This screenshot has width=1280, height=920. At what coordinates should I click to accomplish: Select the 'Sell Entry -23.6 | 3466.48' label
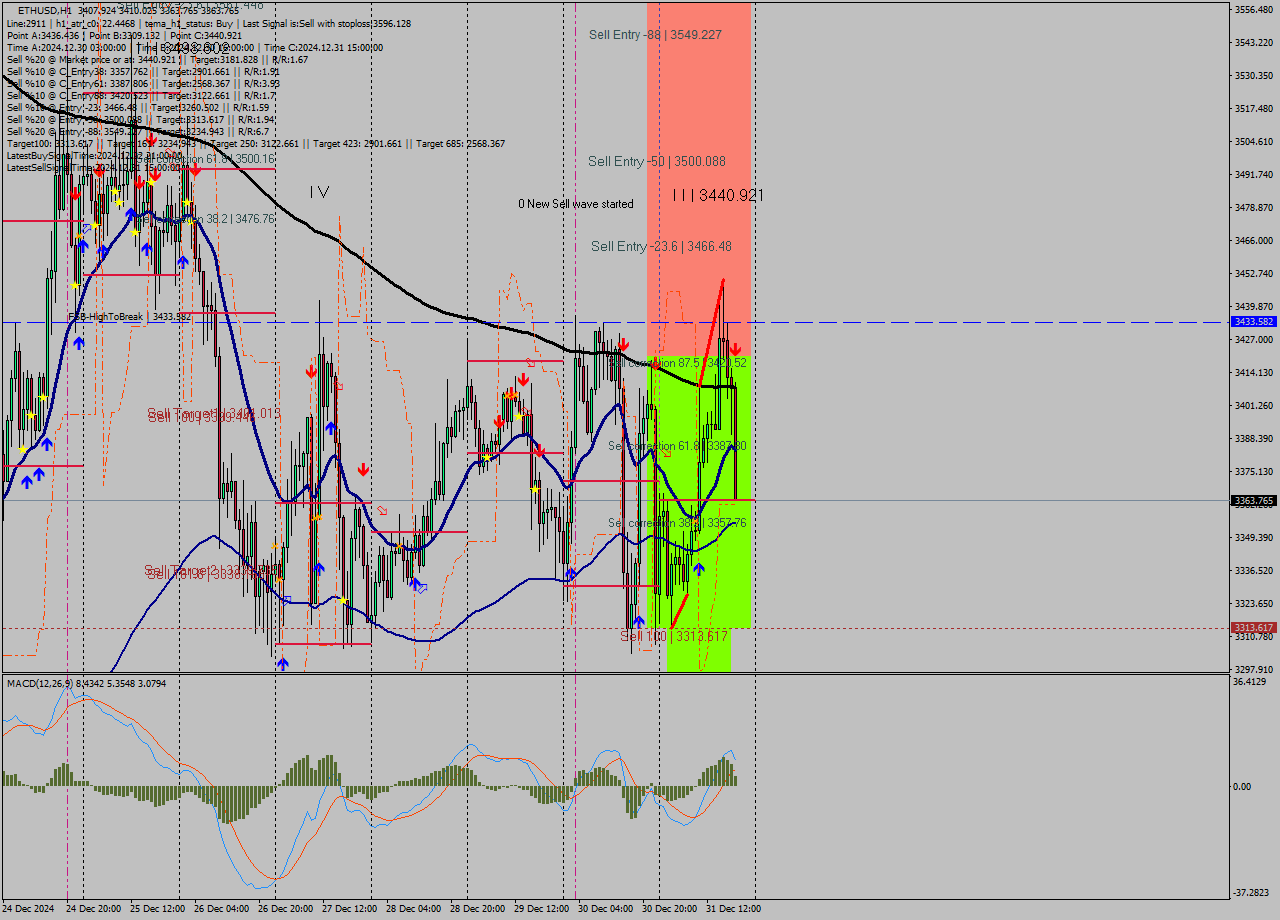pyautogui.click(x=661, y=246)
